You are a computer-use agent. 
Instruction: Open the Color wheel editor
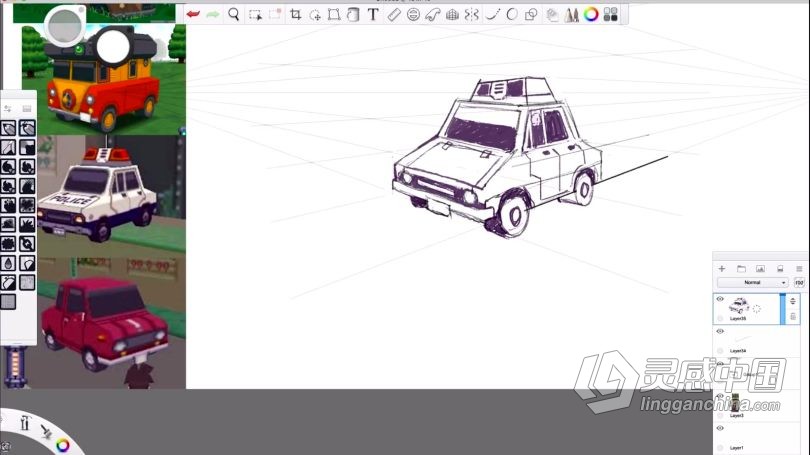tap(591, 15)
